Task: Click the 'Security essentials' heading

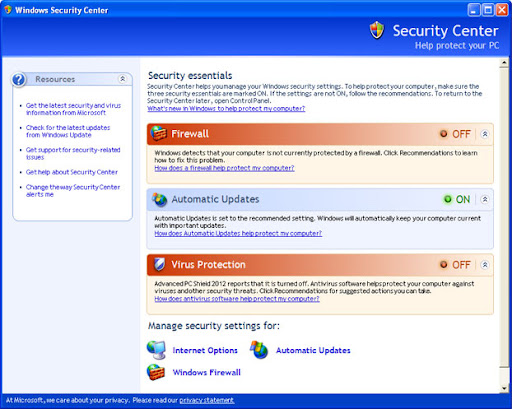Action: click(190, 76)
